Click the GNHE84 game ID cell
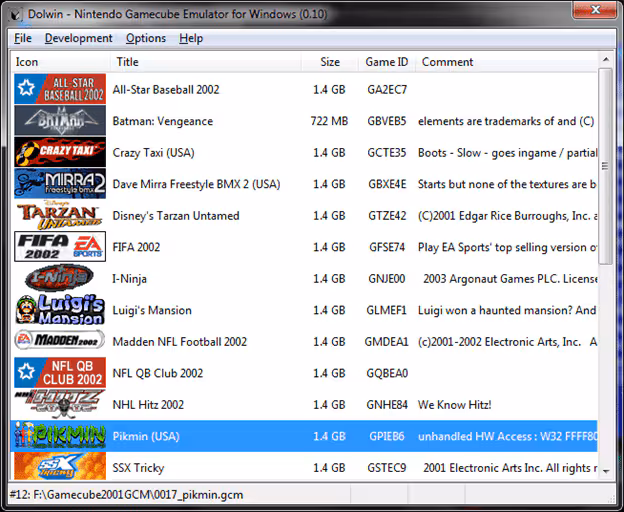624x512 pixels. coord(387,405)
